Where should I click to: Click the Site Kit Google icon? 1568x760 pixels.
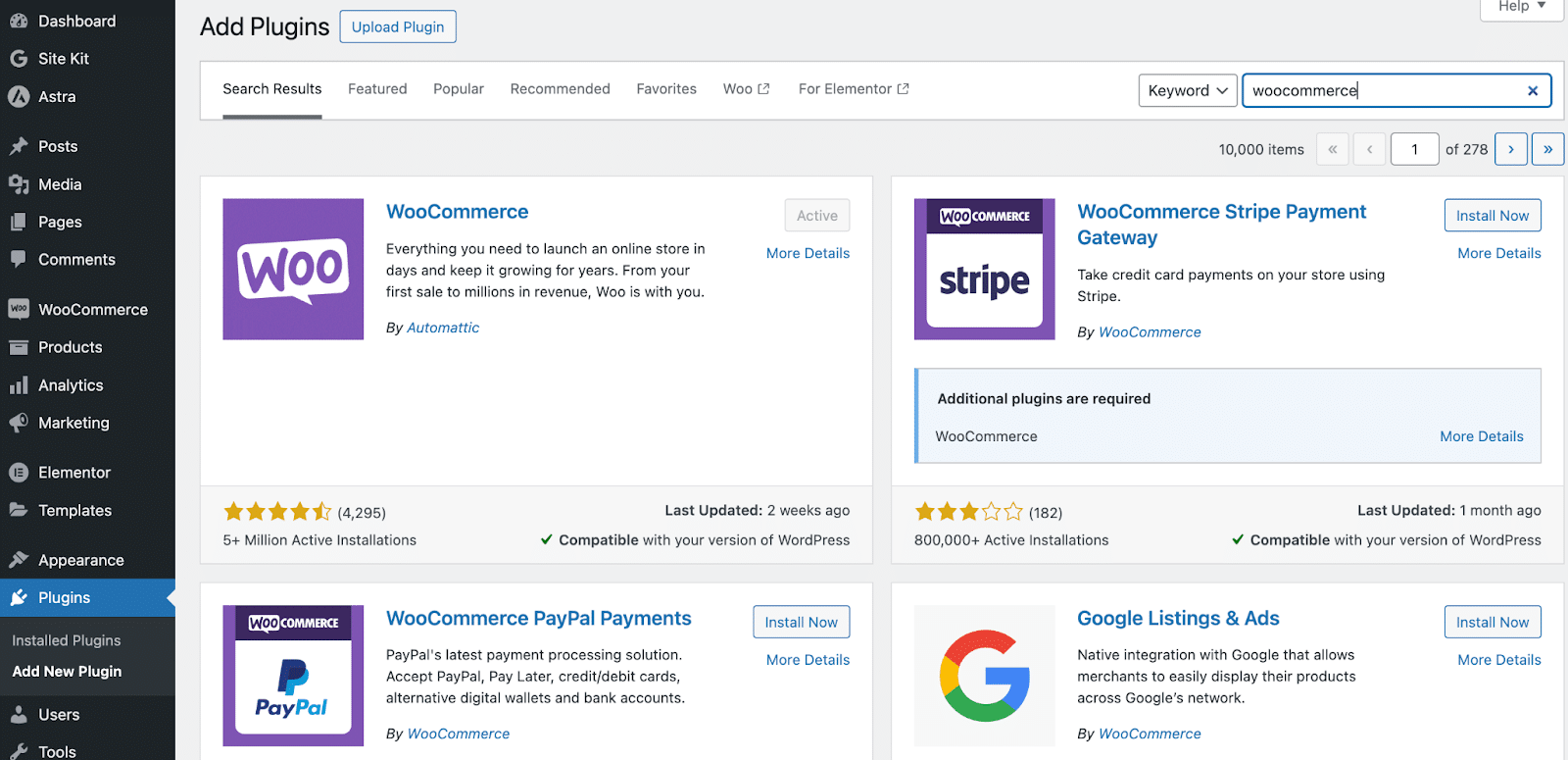point(19,59)
